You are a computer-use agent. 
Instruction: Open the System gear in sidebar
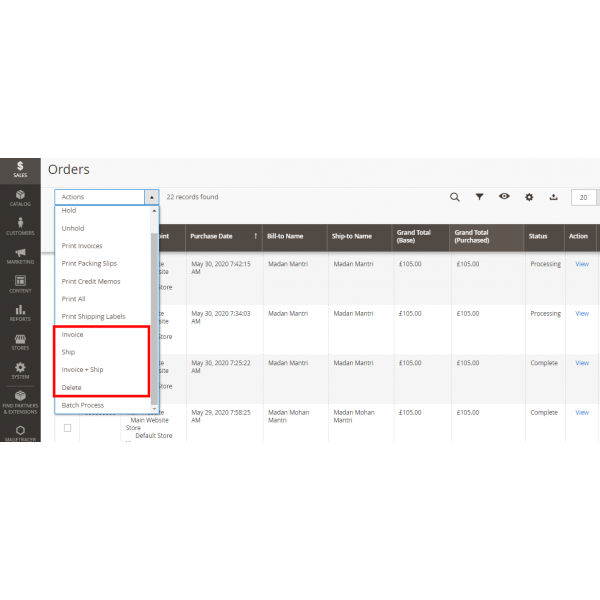tap(20, 370)
